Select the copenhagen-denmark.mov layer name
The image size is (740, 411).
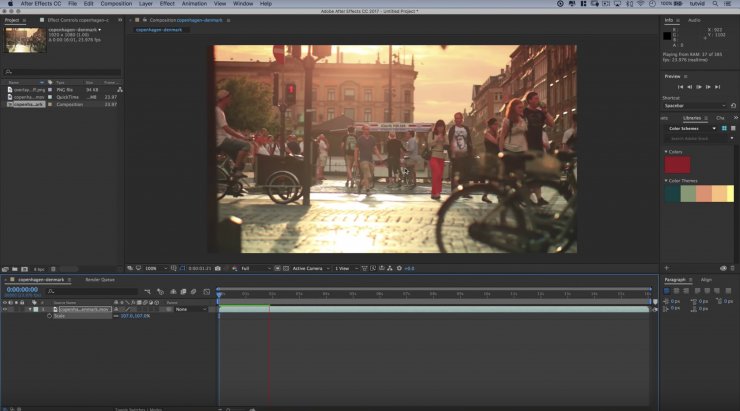click(x=85, y=310)
